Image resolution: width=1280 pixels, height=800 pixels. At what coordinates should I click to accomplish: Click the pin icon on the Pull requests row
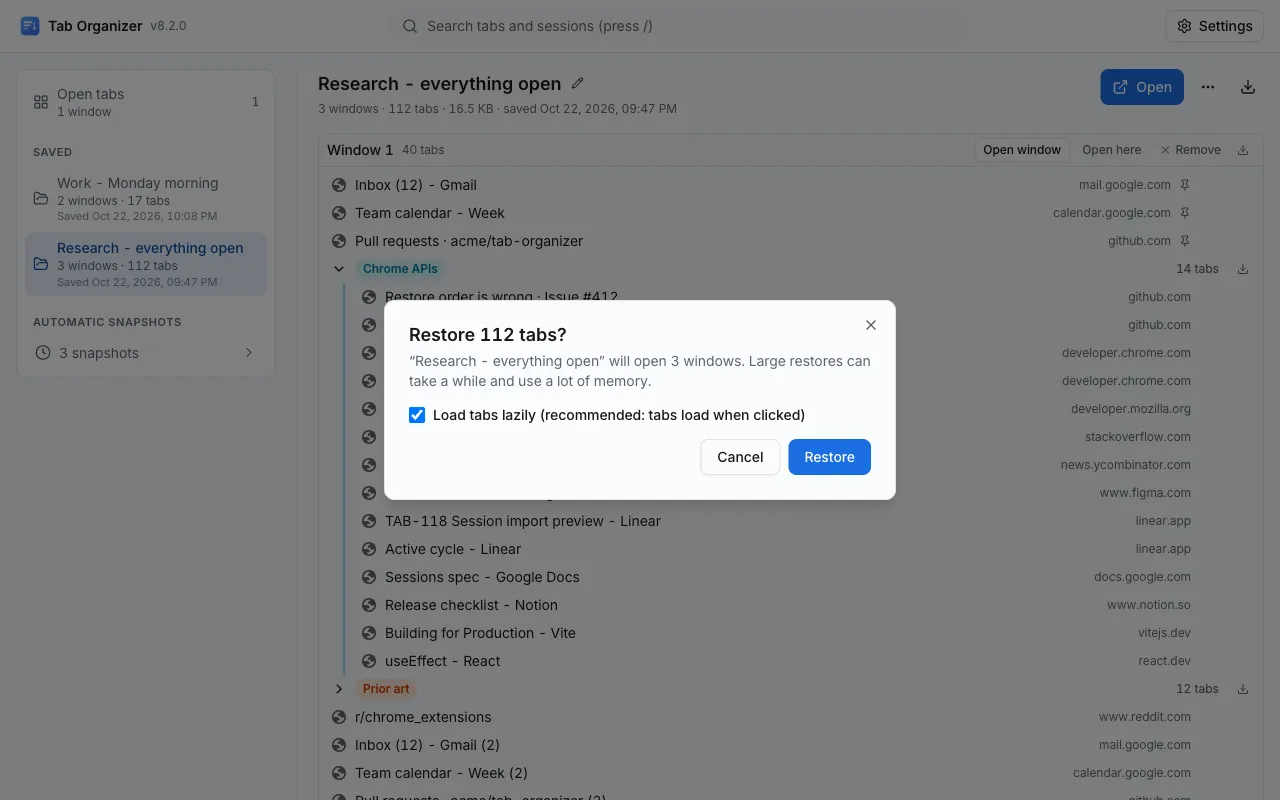tap(1185, 241)
